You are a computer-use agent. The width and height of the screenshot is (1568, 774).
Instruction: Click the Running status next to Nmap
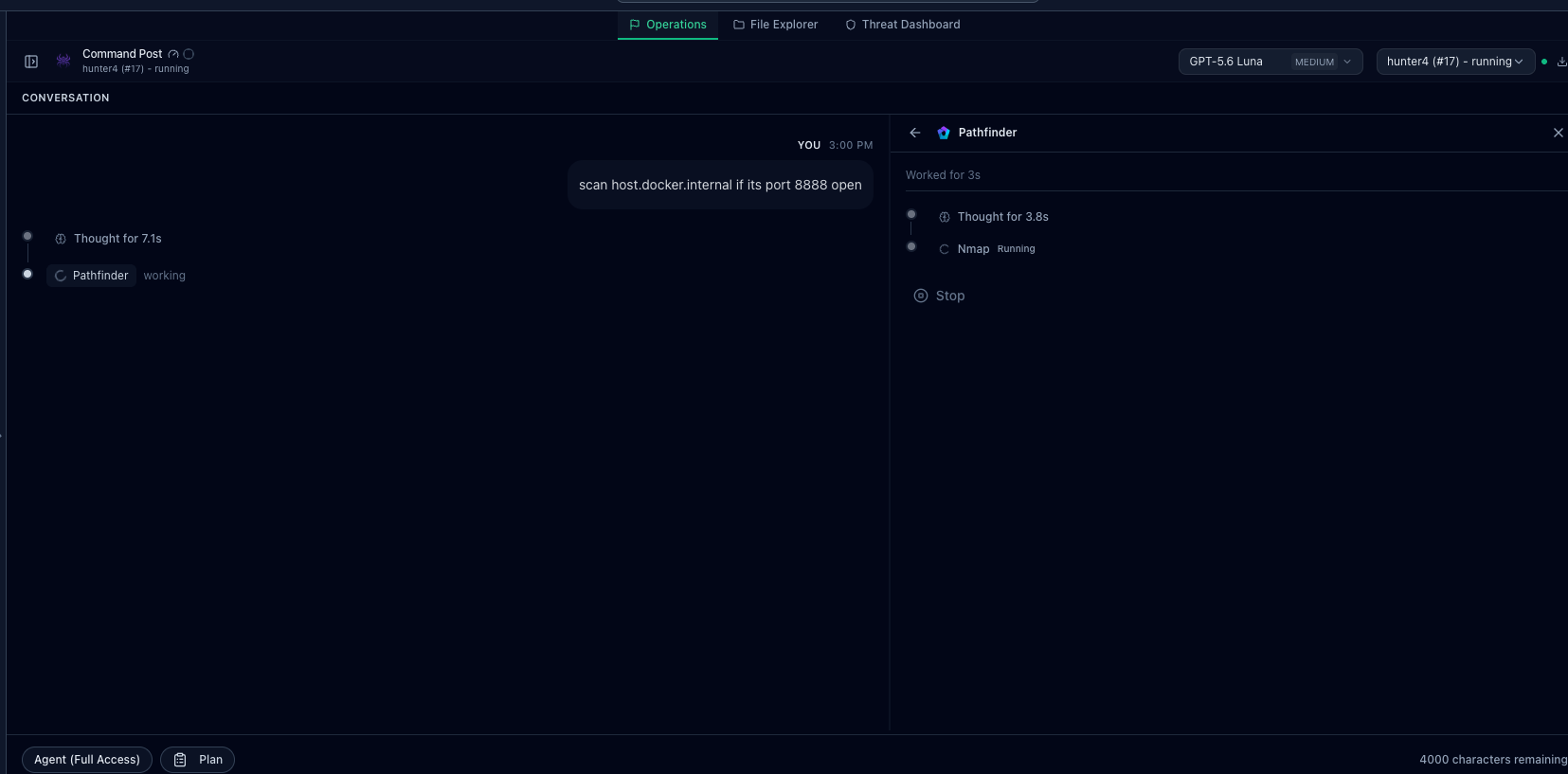click(x=1016, y=249)
